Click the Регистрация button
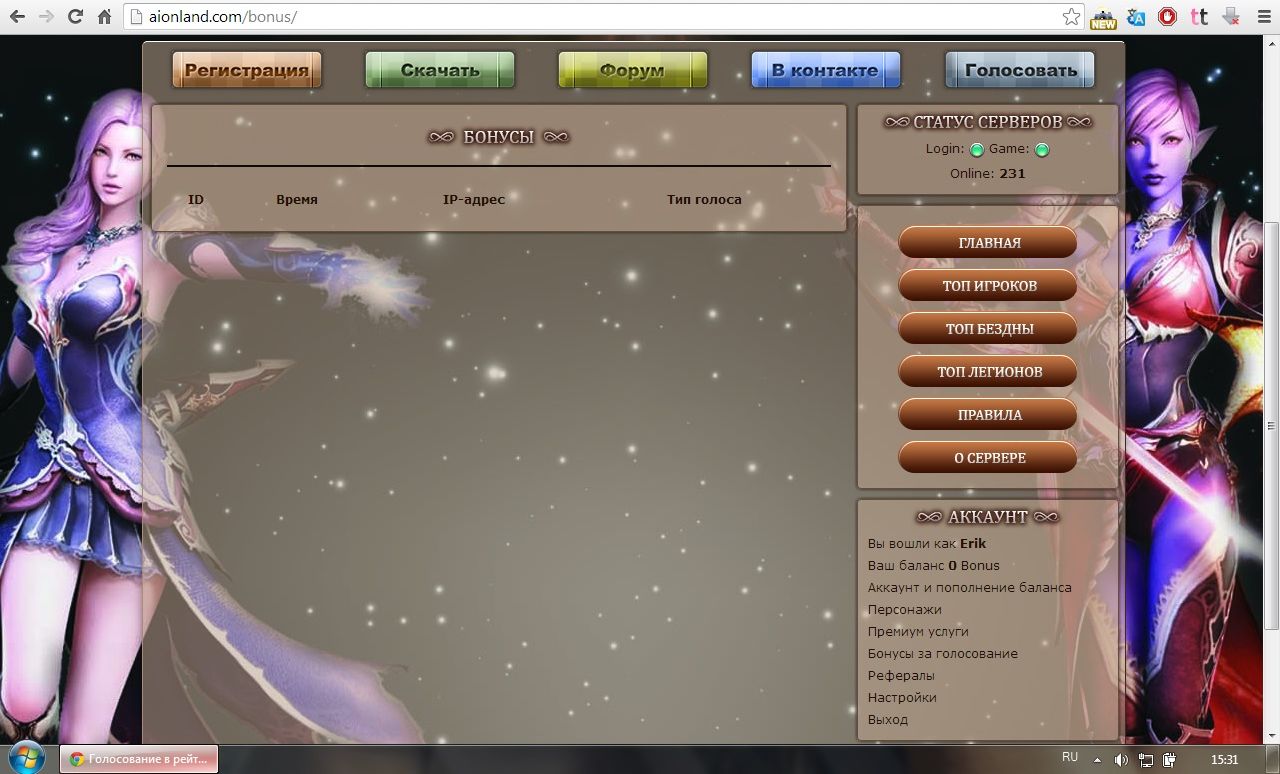This screenshot has height=774, width=1280. (x=247, y=70)
